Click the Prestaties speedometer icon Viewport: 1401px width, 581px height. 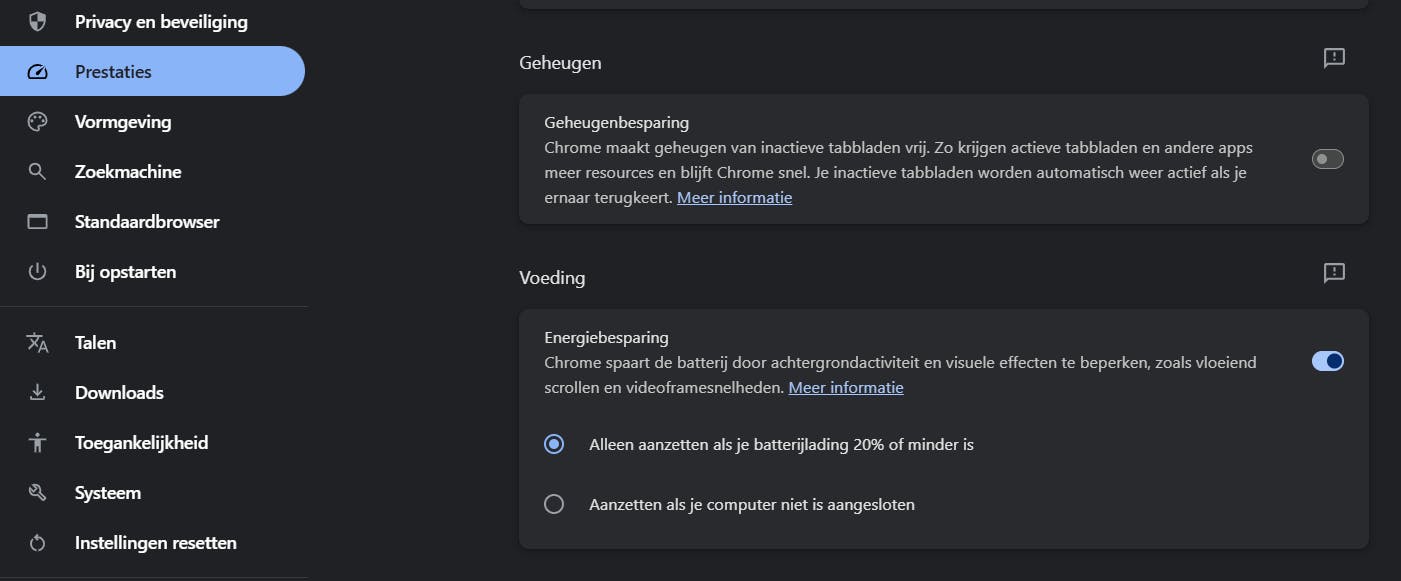37,72
